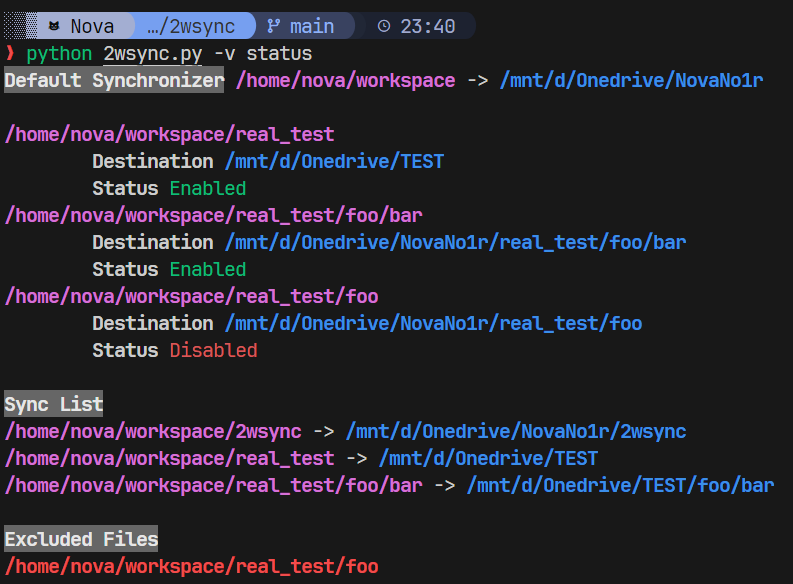Click the Enabled status under real_test/foo/bar
This screenshot has width=793, height=584.
point(207,270)
